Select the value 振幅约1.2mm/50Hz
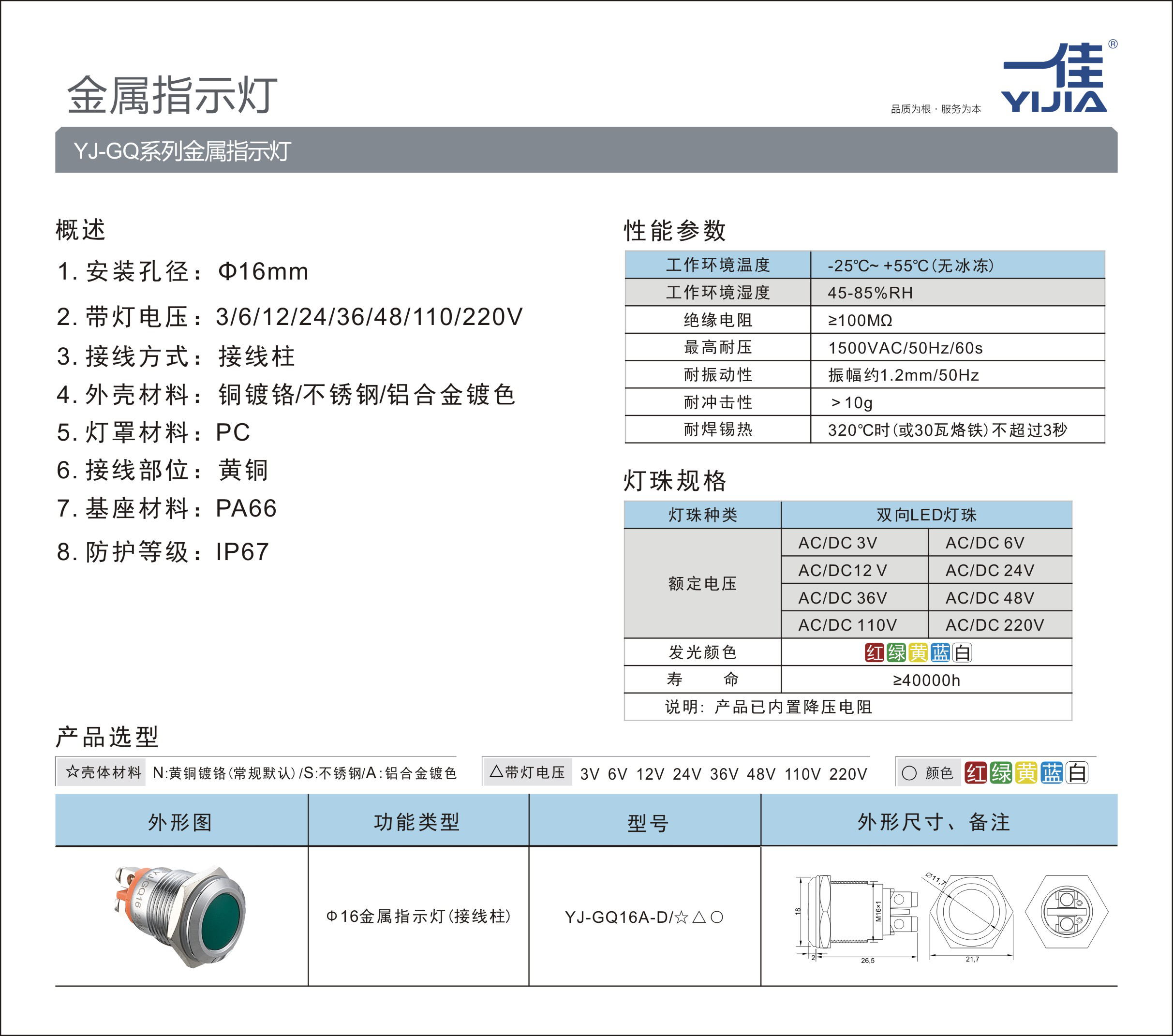The height and width of the screenshot is (1036, 1173). pos(903,375)
